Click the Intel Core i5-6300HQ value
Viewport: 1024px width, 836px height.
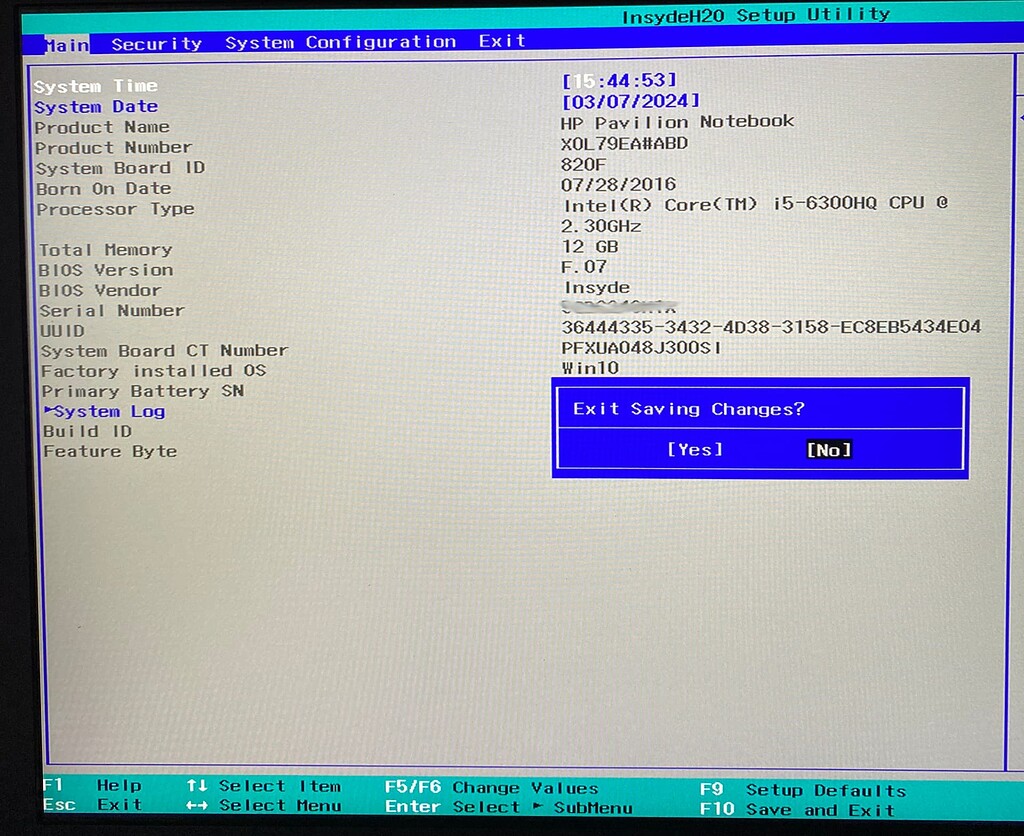[756, 214]
